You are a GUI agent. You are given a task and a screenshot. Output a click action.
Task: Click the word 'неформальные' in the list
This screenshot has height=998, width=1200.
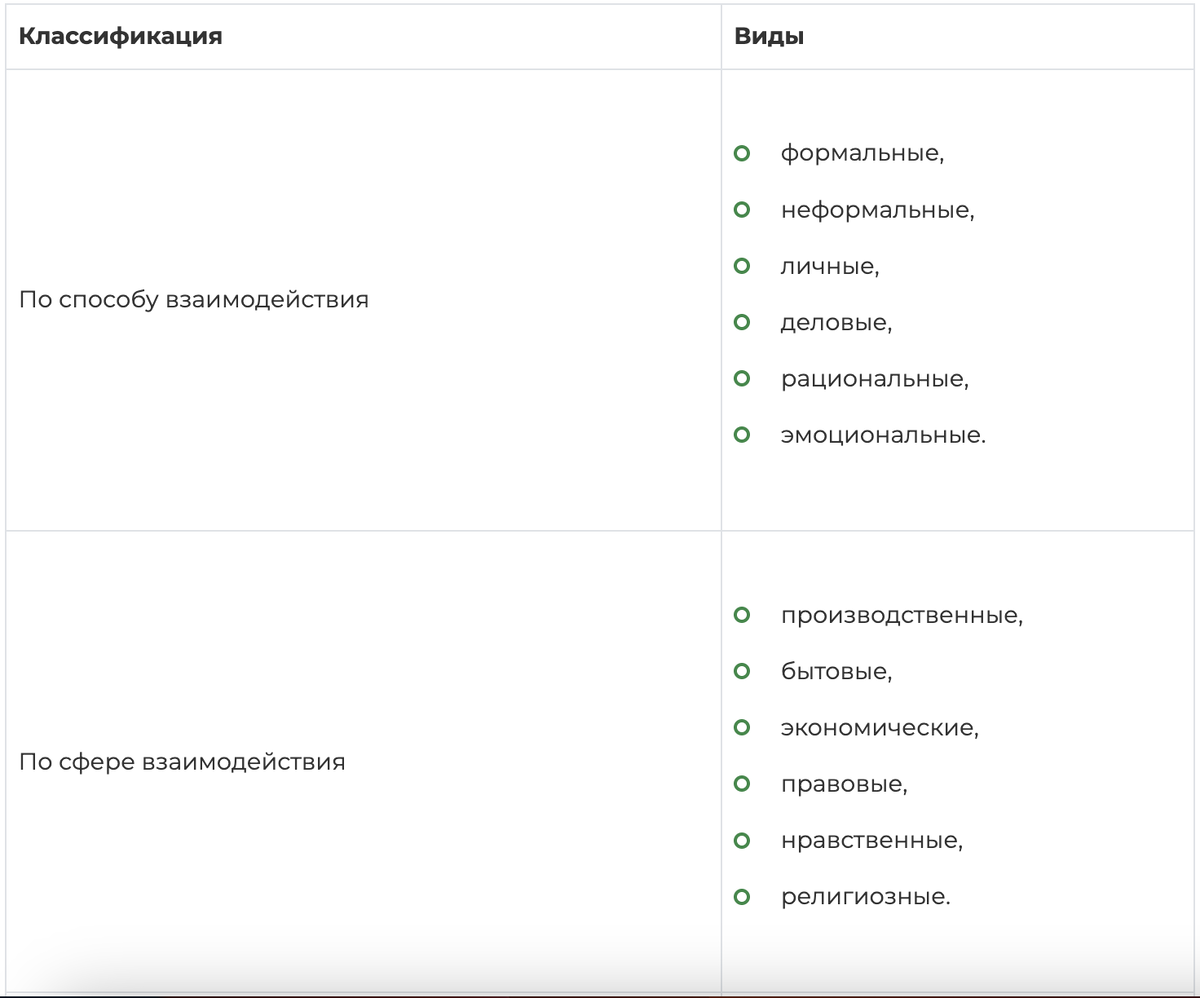click(877, 210)
